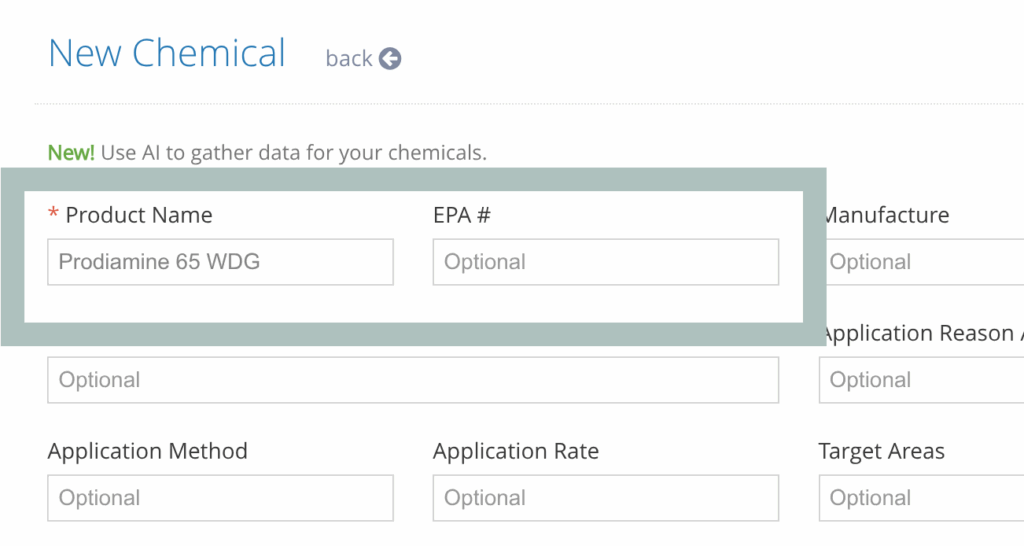The image size is (1024, 546).
Task: Click the Target Areas label
Action: coord(881,451)
